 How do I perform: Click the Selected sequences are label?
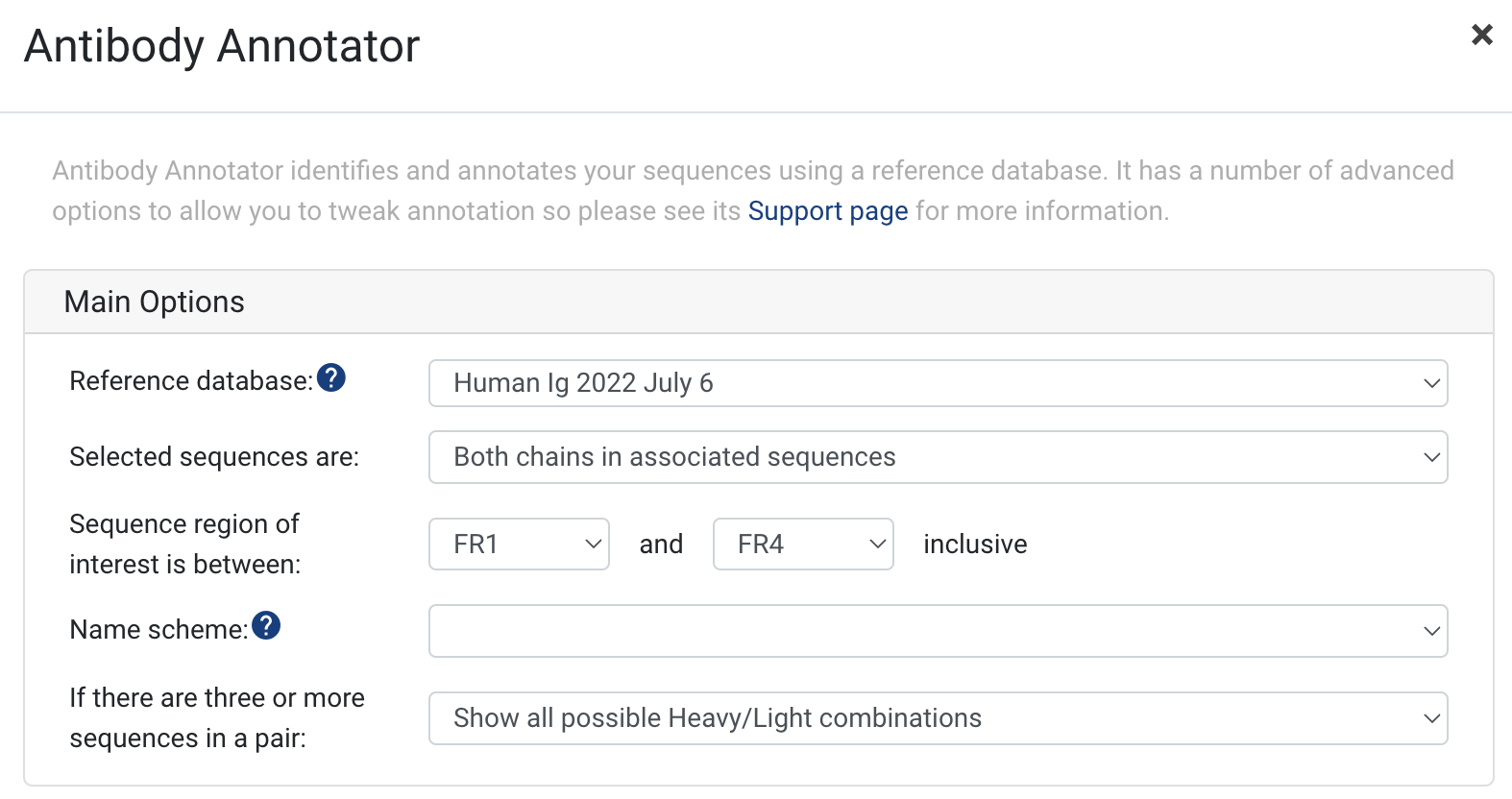(214, 457)
